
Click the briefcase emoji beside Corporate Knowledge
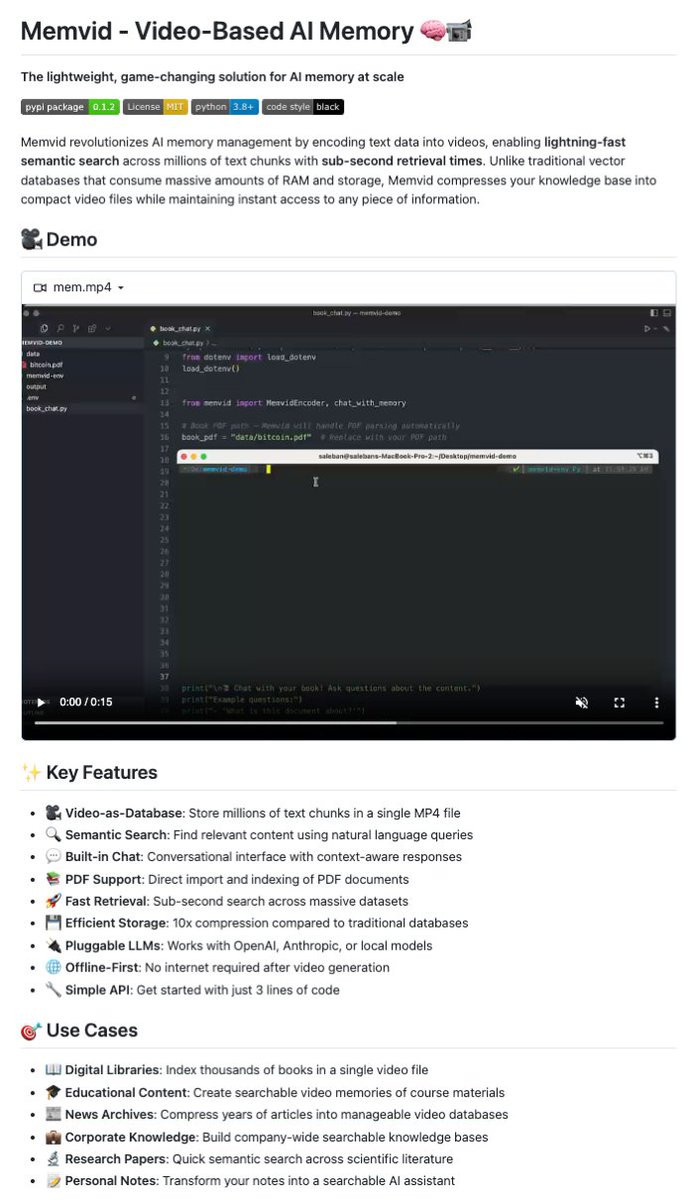pos(53,1137)
